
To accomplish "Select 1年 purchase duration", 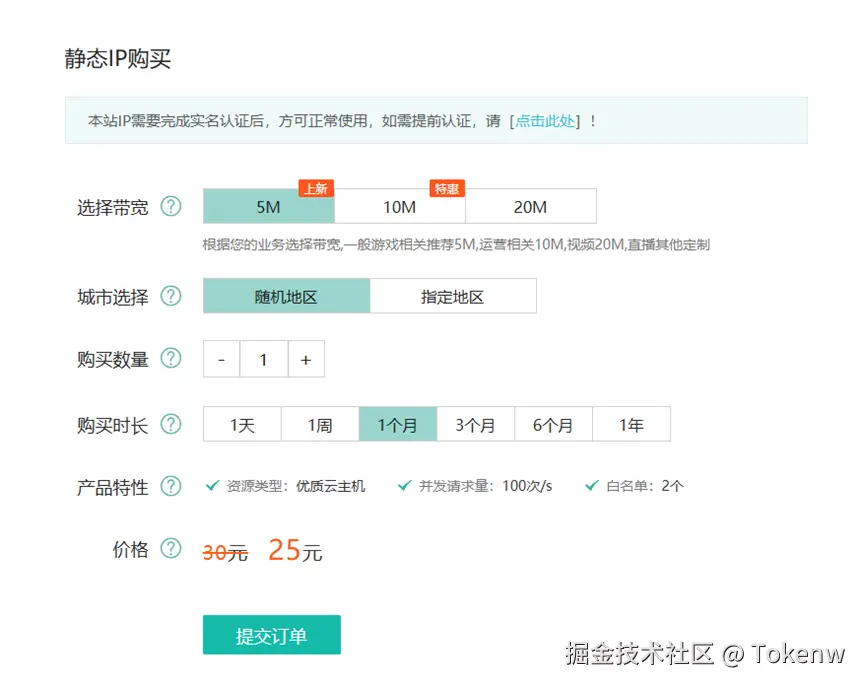I will [x=631, y=425].
